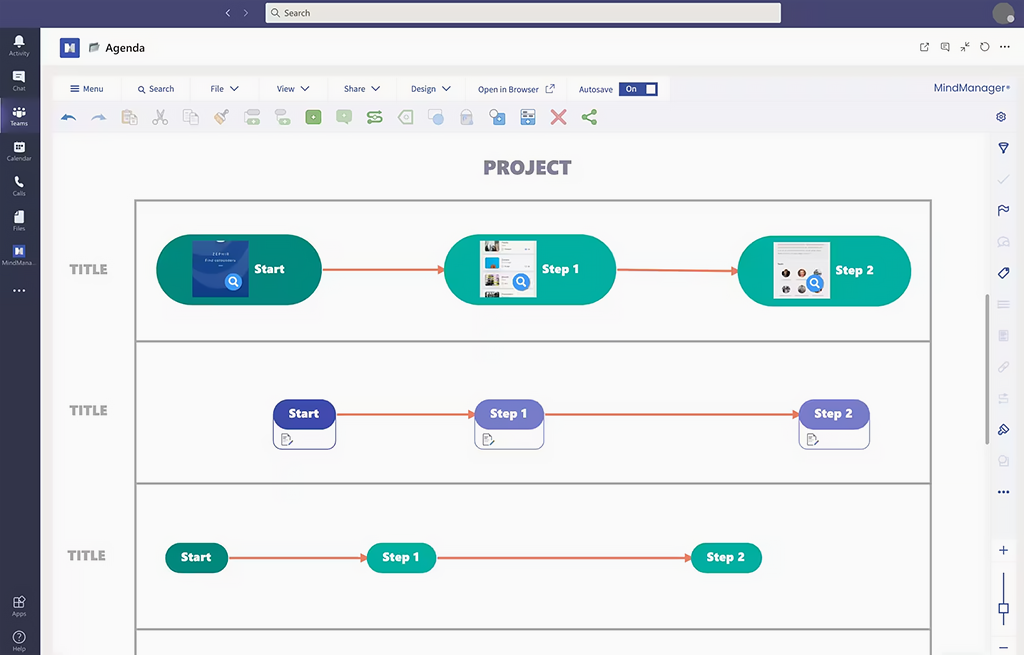Click the Open in Browser link
Viewport: 1024px width, 655px height.
(515, 89)
